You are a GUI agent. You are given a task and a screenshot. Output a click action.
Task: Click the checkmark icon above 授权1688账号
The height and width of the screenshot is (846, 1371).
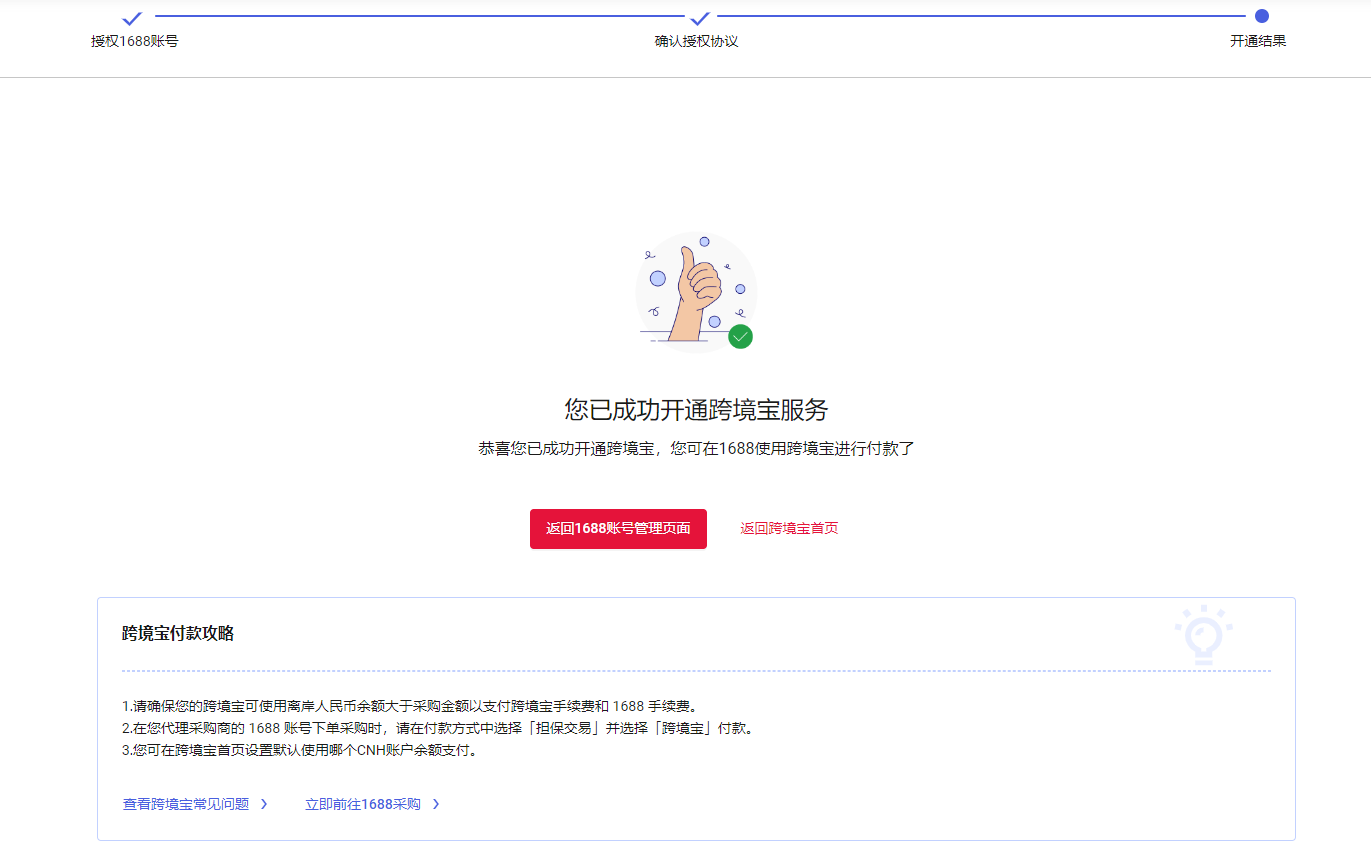click(132, 18)
